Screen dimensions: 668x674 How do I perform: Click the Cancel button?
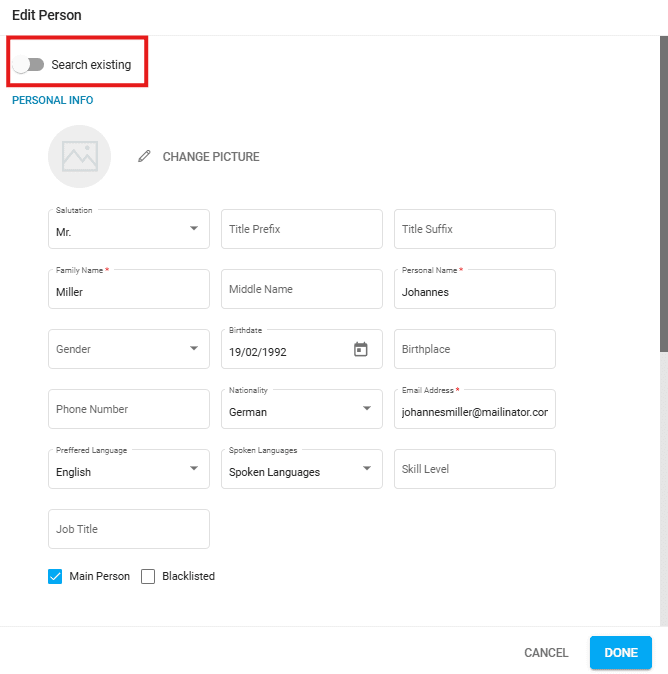[x=546, y=653]
